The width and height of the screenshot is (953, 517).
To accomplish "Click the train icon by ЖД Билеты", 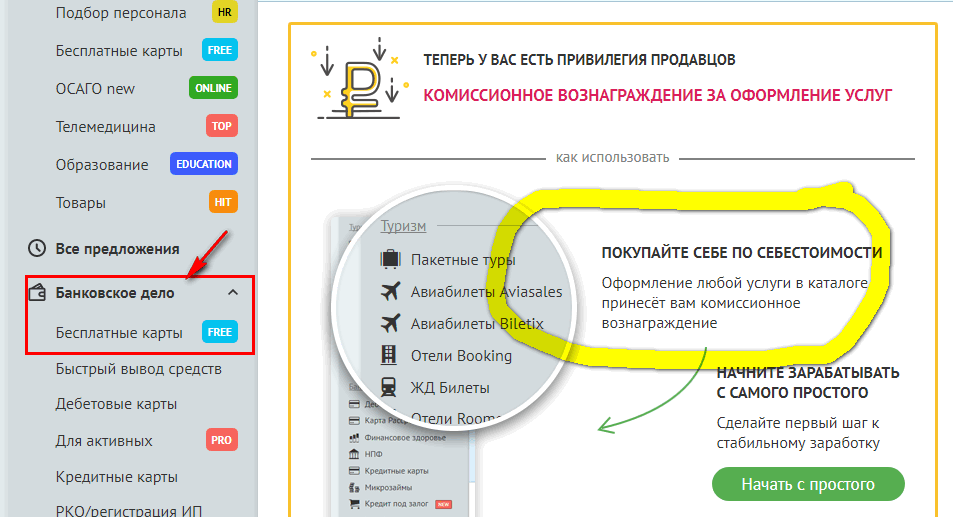I will click(x=389, y=387).
